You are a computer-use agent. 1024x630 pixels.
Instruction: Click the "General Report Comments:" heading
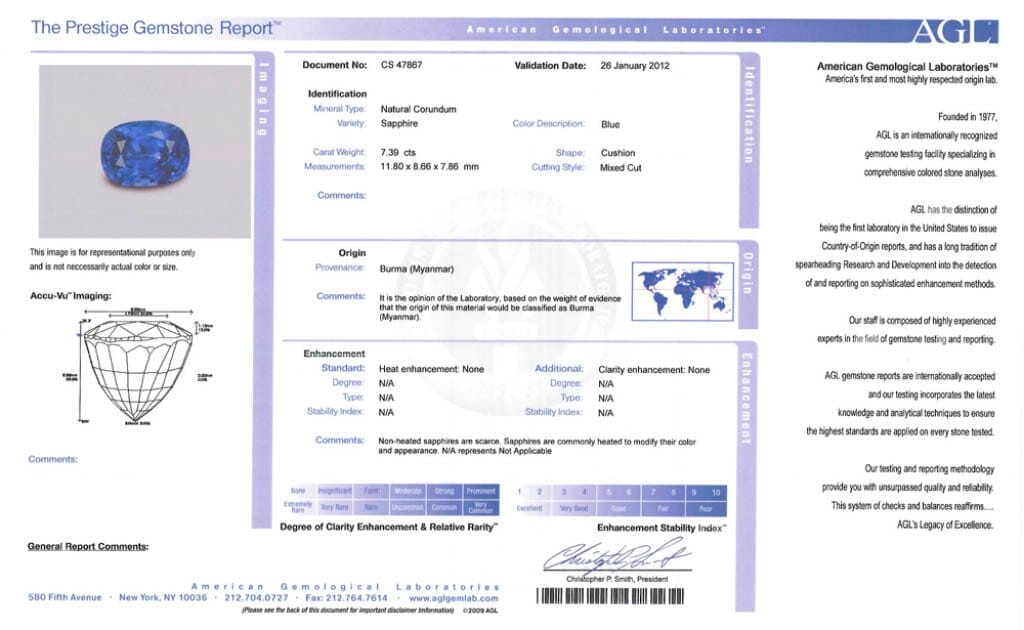pyautogui.click(x=88, y=546)
